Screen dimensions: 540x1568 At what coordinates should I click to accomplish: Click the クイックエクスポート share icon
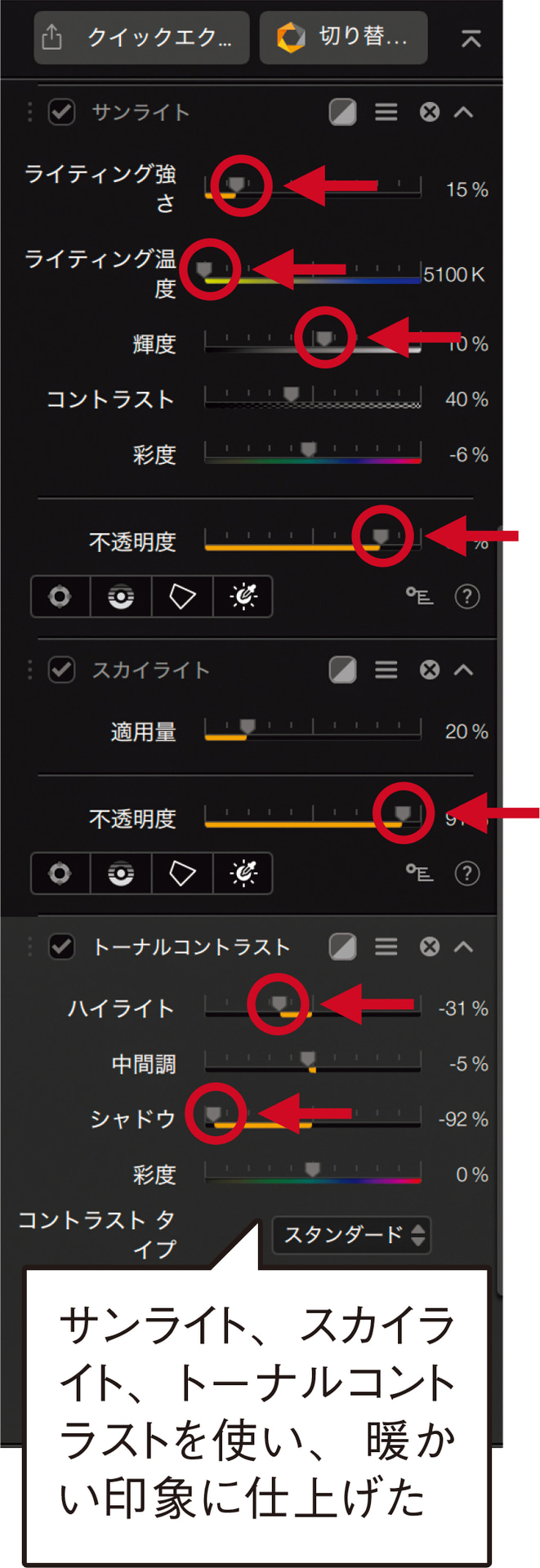51,38
